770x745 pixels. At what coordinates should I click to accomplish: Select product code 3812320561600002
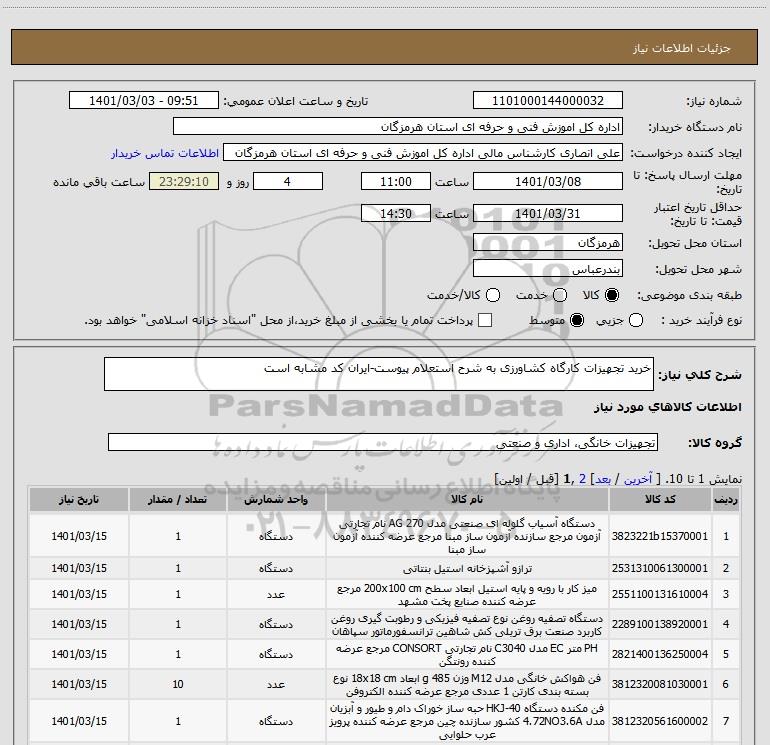click(660, 721)
